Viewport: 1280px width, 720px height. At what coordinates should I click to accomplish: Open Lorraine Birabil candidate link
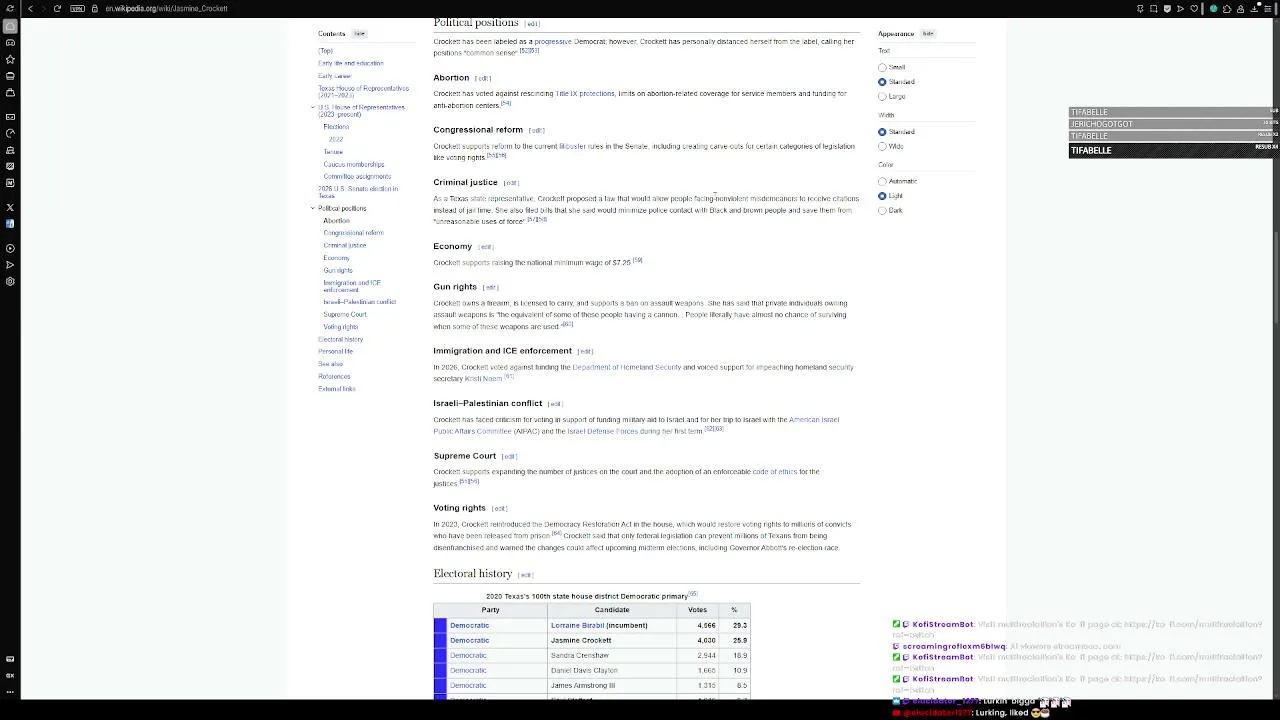[578, 625]
